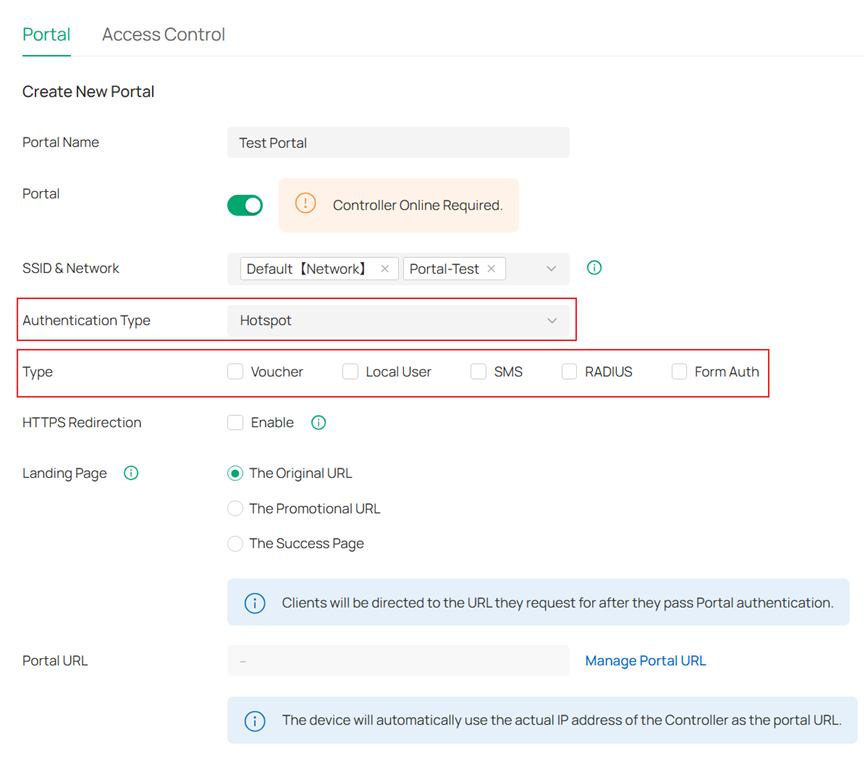865x761 pixels.
Task: Click the Portal Name input field
Action: pyautogui.click(x=398, y=143)
